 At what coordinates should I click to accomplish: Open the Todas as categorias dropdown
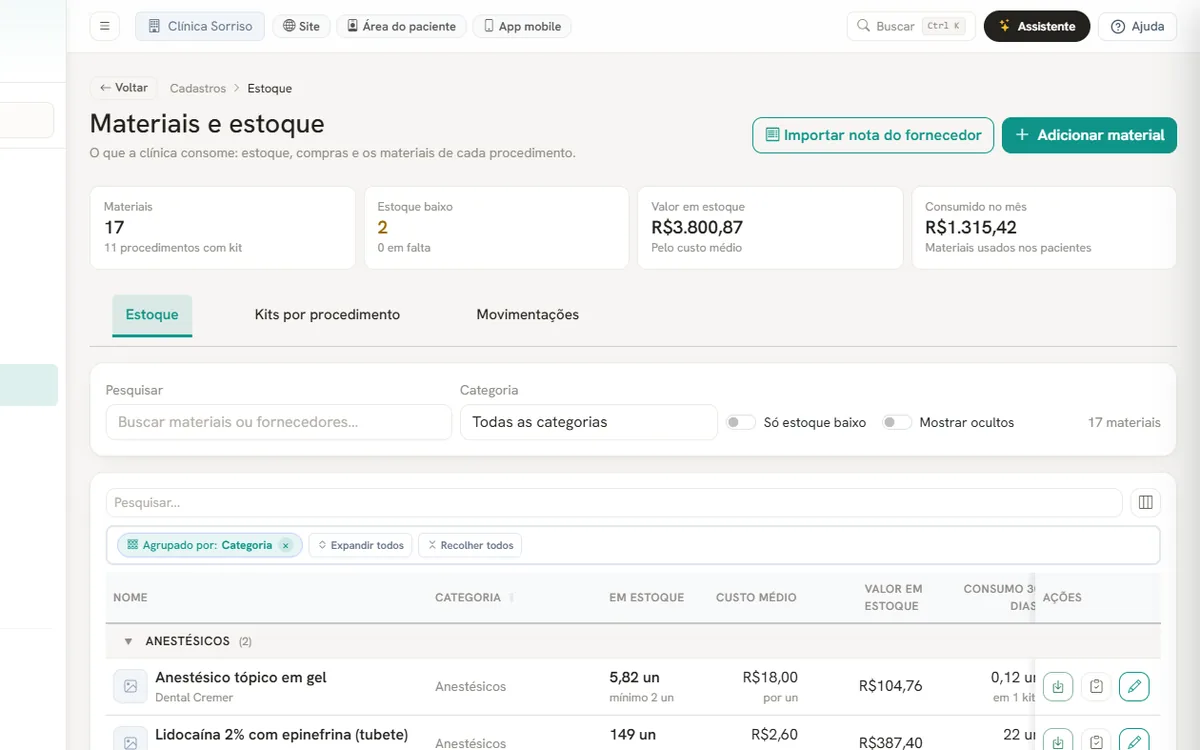(x=589, y=422)
